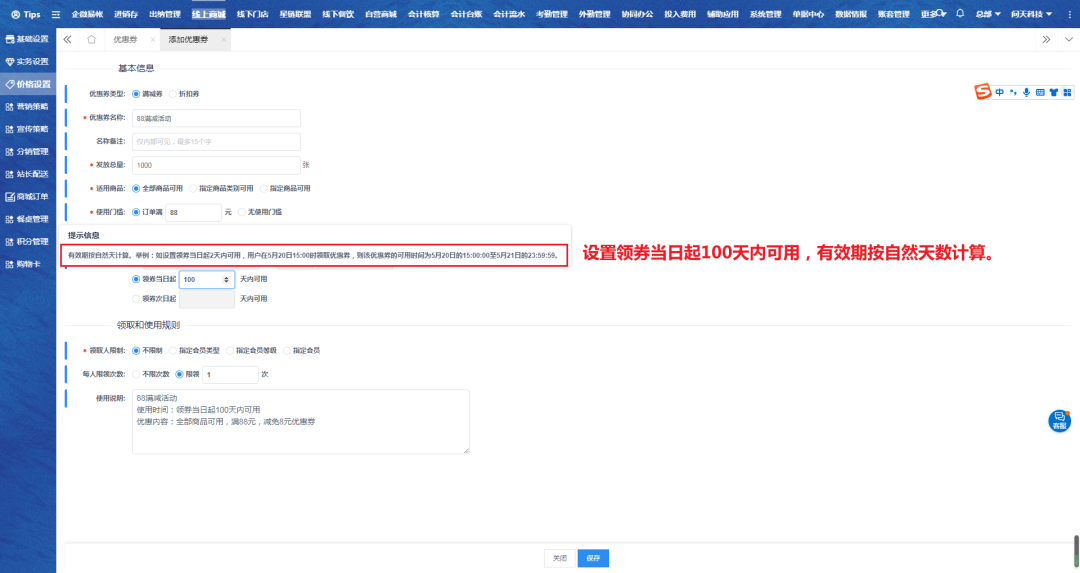The height and width of the screenshot is (573, 1080).
Task: Close the 添加优惠券 tab
Action: 223,39
